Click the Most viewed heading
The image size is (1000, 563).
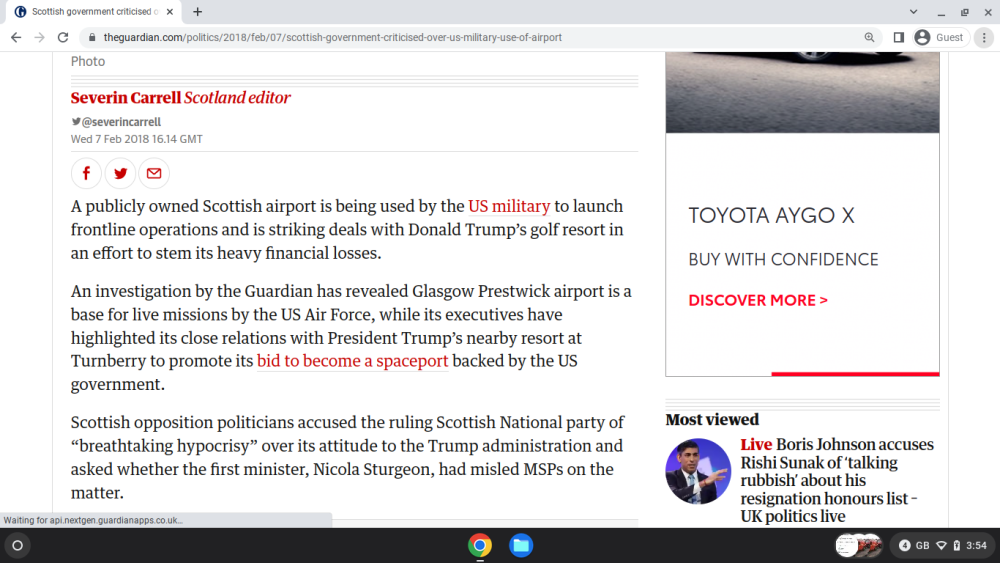712,420
